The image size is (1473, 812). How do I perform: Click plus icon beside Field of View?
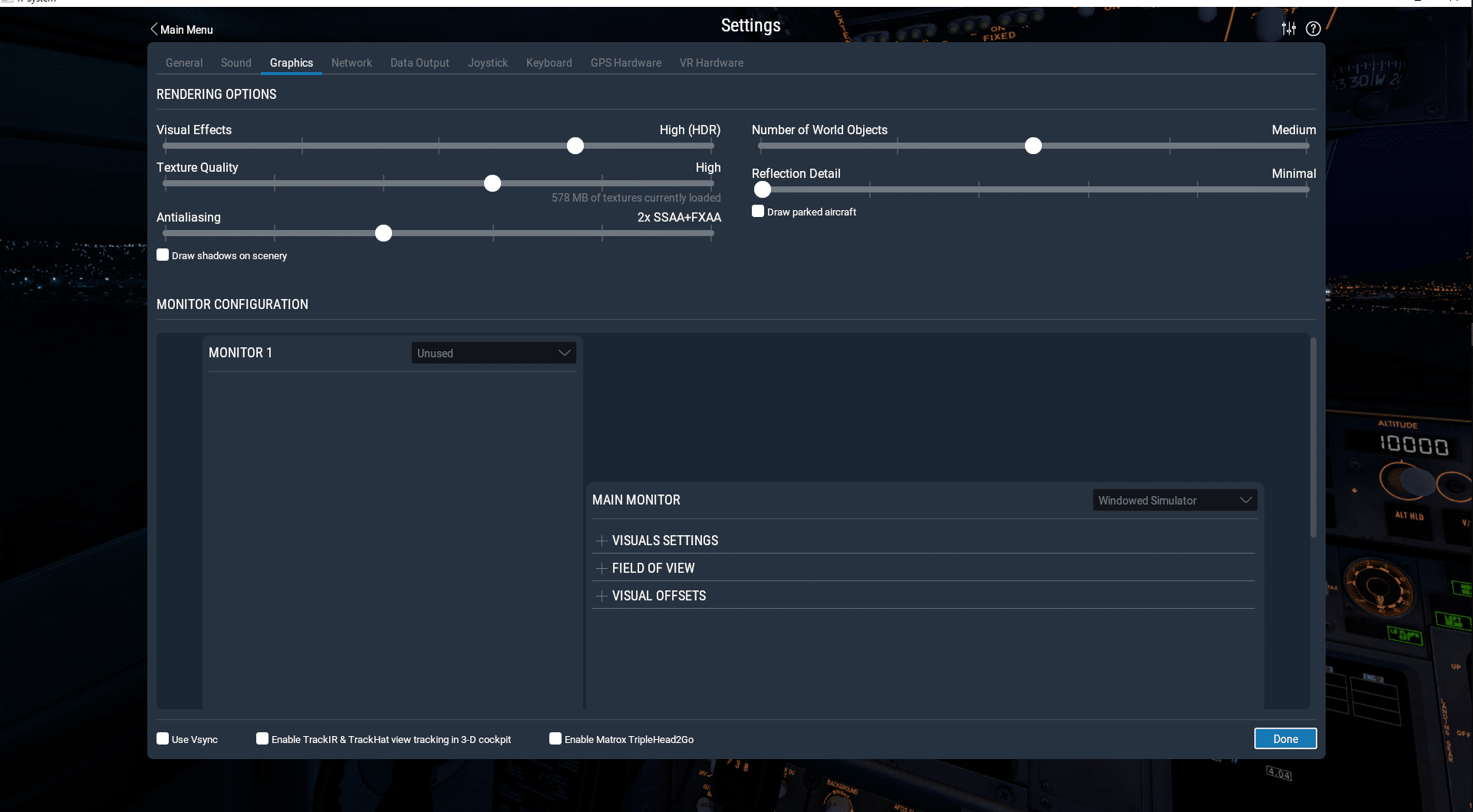(x=601, y=568)
